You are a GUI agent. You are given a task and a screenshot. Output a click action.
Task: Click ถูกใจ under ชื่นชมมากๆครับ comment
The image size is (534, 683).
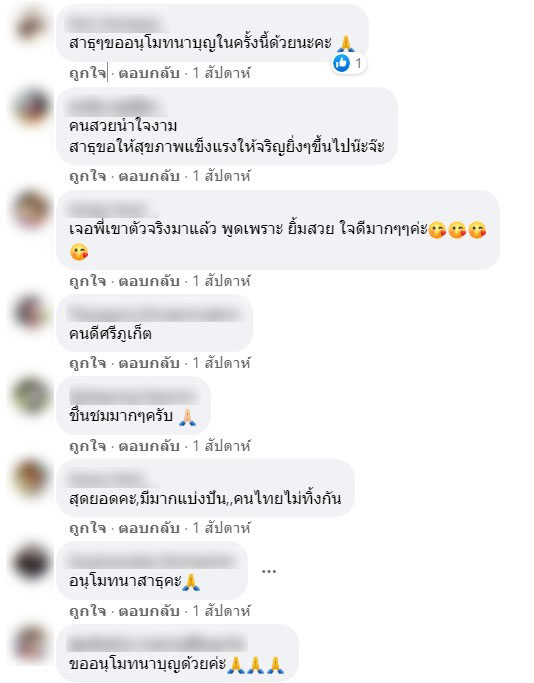point(88,446)
